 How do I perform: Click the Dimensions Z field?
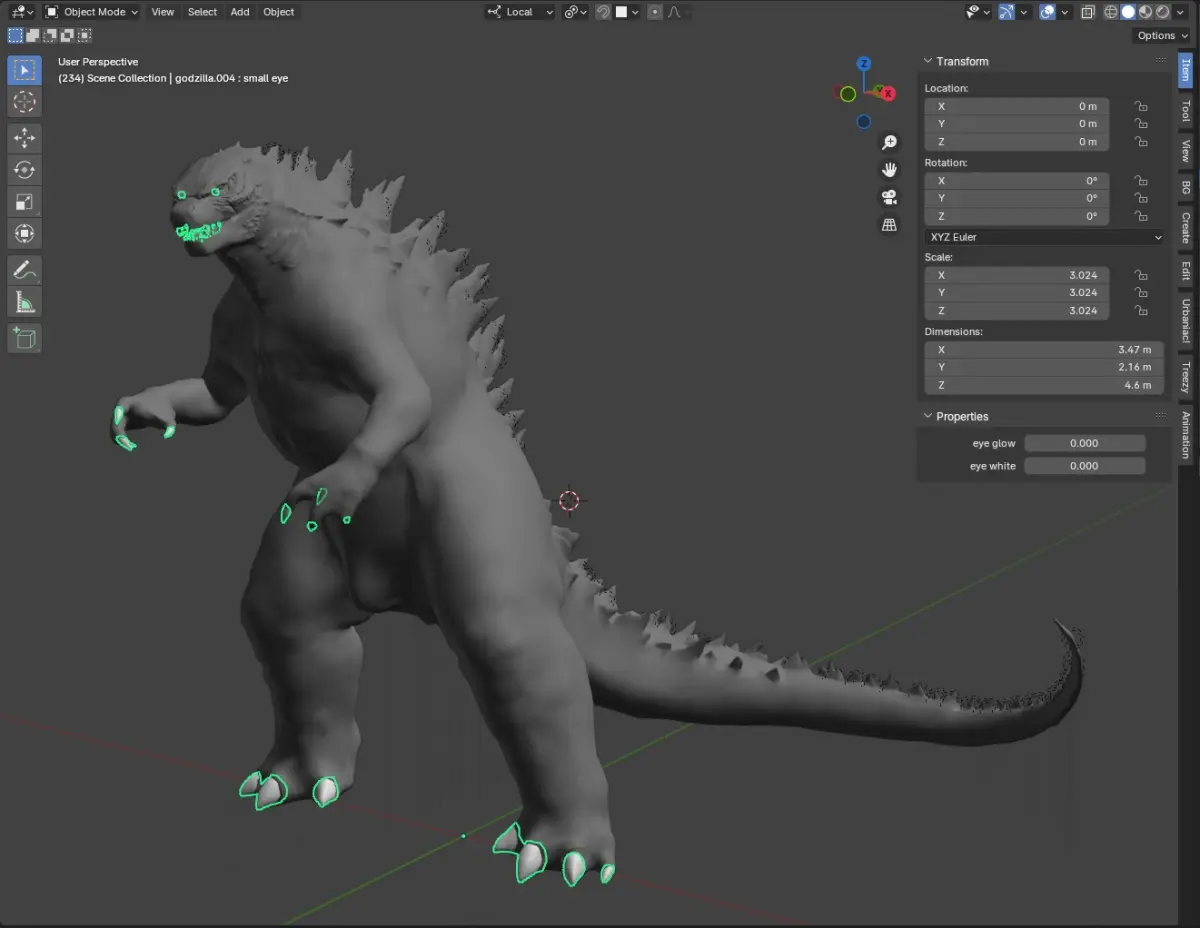1044,385
